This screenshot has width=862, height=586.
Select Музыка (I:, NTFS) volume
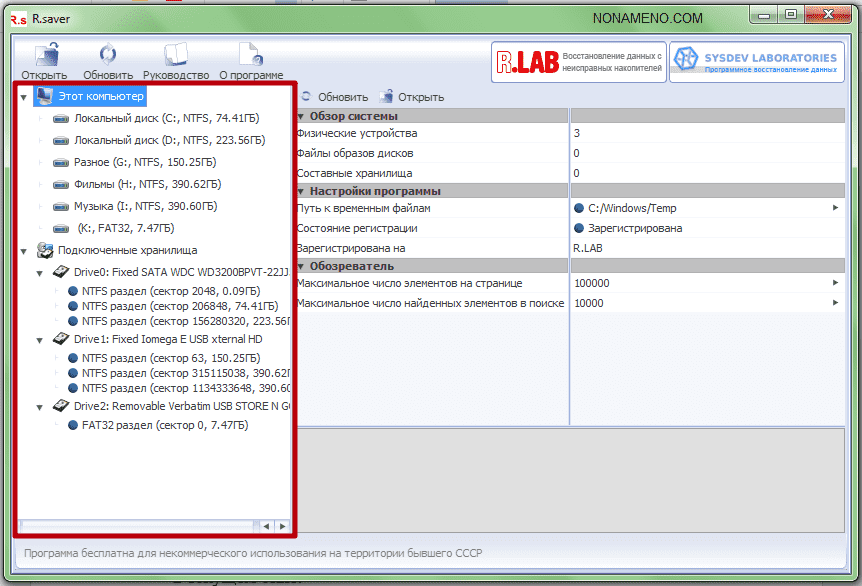click(x=145, y=206)
